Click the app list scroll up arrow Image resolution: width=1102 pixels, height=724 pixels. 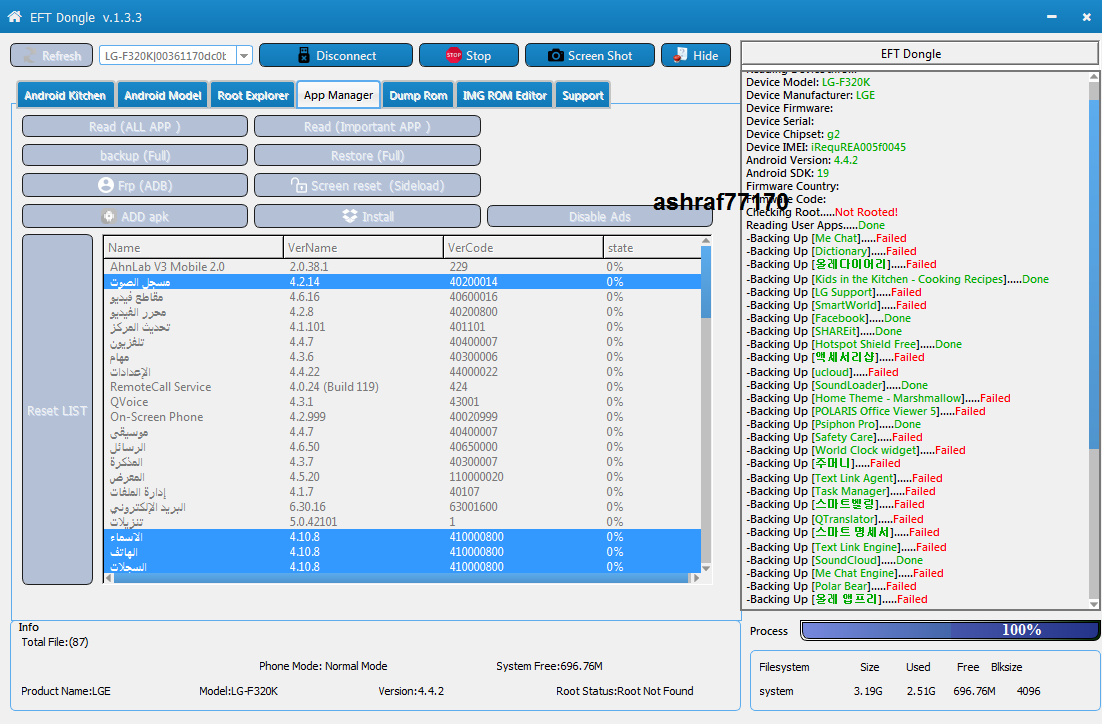706,241
